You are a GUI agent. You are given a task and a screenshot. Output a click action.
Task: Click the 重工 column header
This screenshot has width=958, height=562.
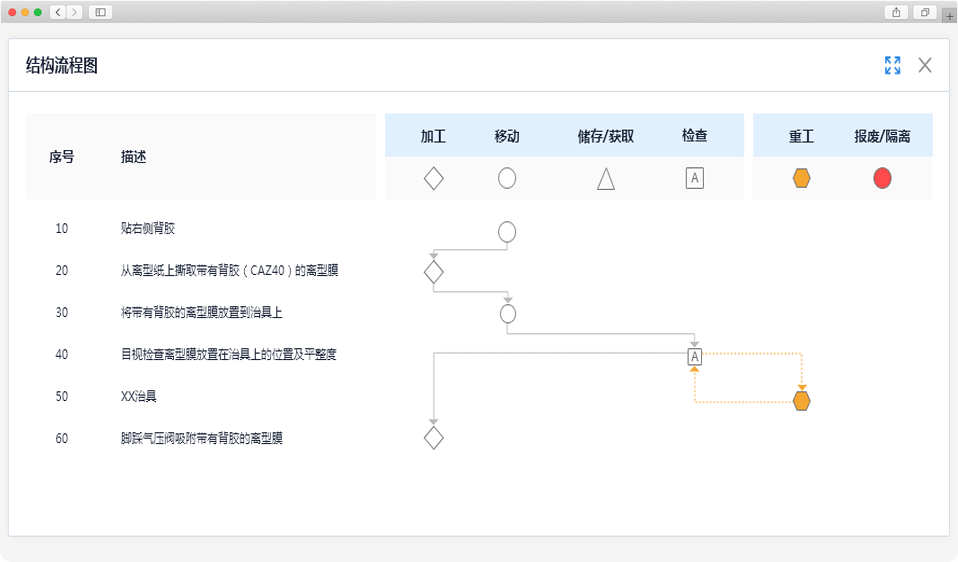pyautogui.click(x=802, y=136)
